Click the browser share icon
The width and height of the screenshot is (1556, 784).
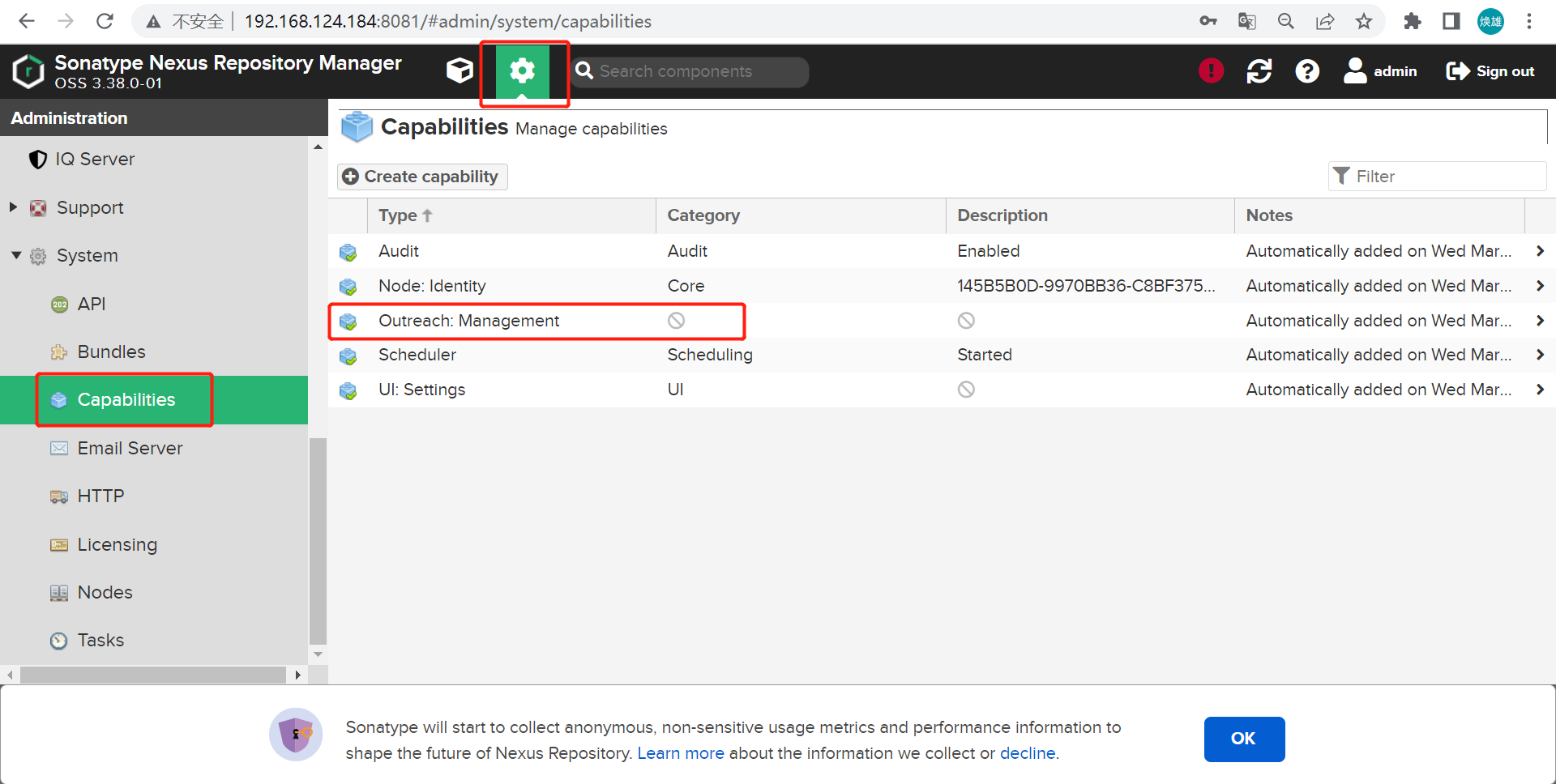click(1325, 21)
